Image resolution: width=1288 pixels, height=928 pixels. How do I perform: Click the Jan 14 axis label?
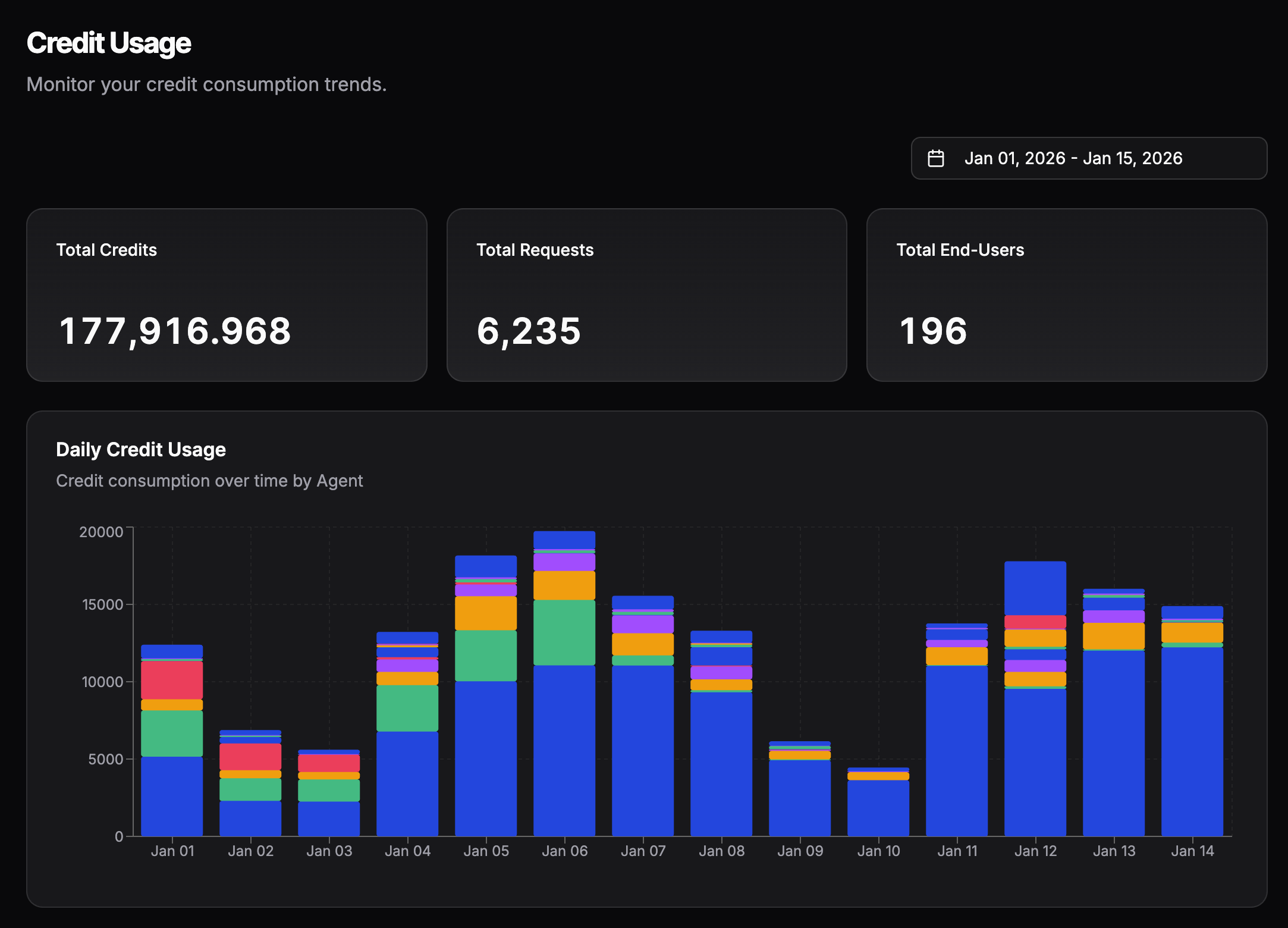tap(1192, 851)
